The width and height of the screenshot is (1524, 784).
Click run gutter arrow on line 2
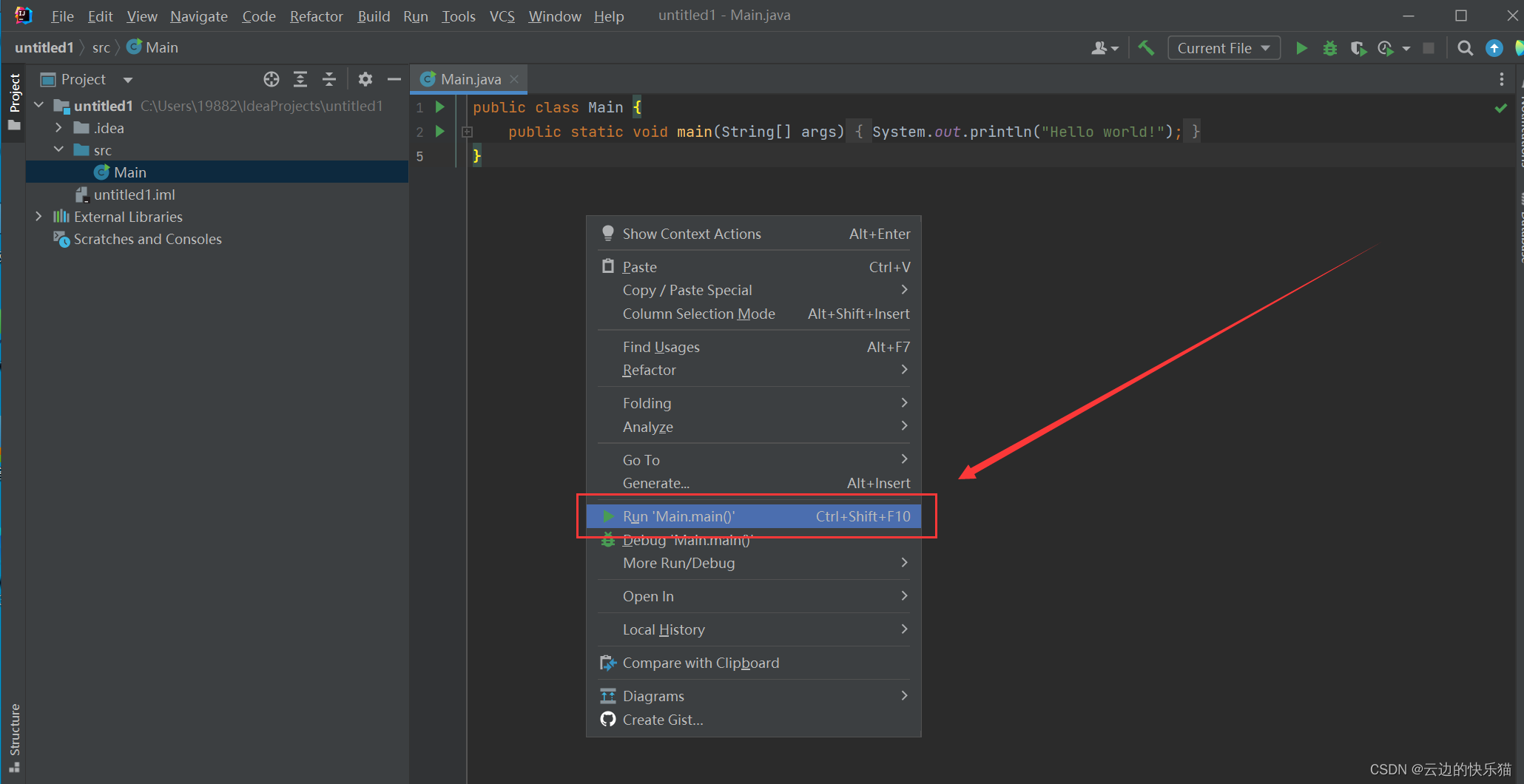click(440, 132)
